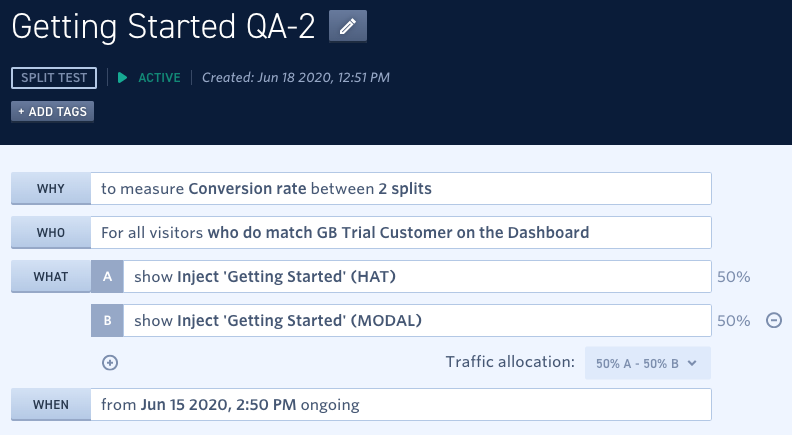This screenshot has height=435, width=792.
Task: Click the SPLIT TEST label badge
Action: (54, 78)
